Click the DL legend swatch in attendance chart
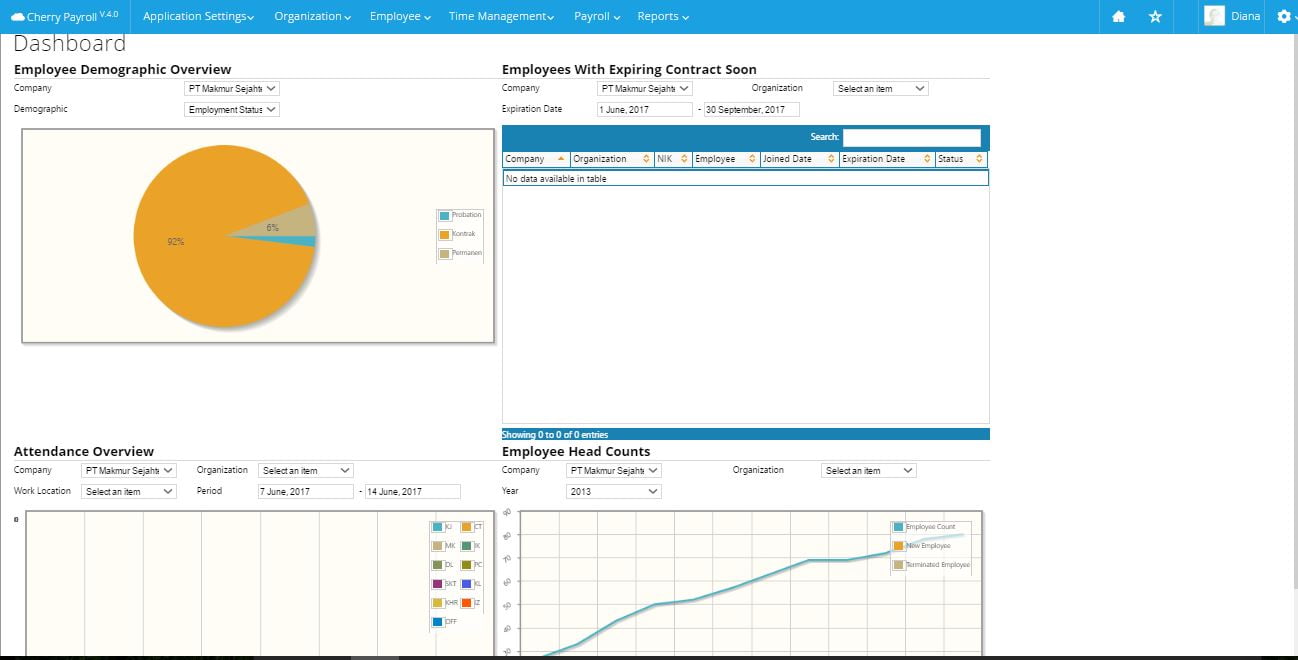The width and height of the screenshot is (1298, 660). coord(438,565)
